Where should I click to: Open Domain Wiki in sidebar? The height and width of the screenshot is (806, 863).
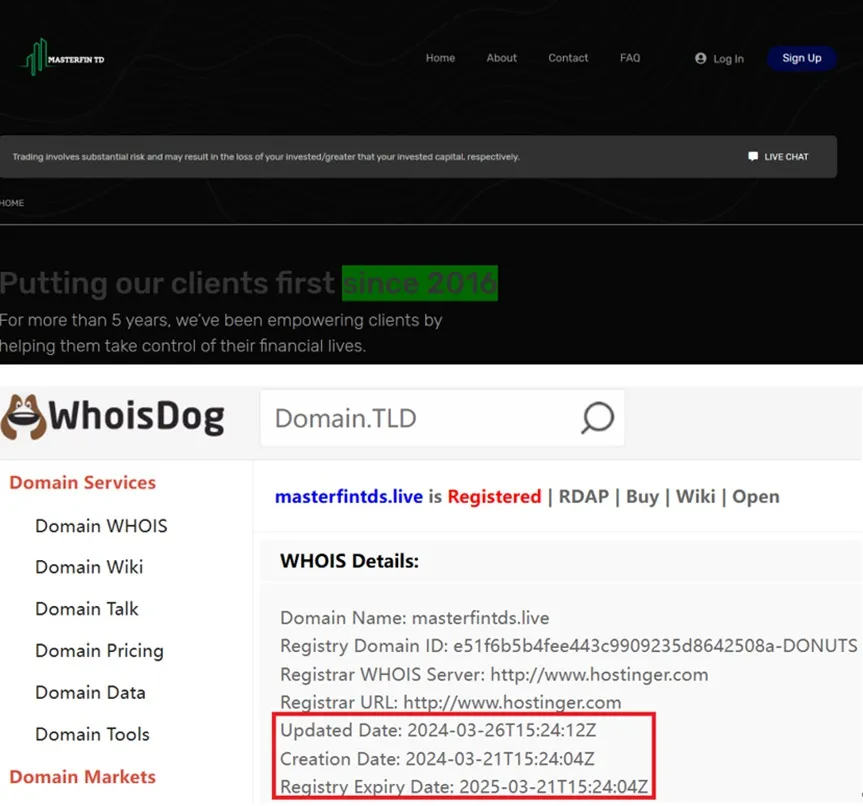pos(89,567)
